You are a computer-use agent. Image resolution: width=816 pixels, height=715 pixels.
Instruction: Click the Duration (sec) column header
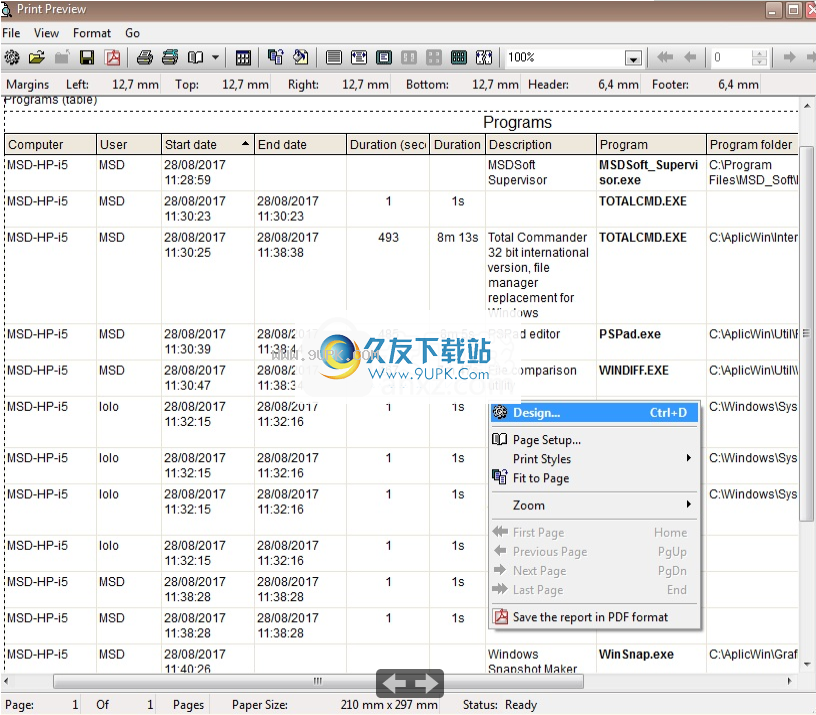pos(388,145)
